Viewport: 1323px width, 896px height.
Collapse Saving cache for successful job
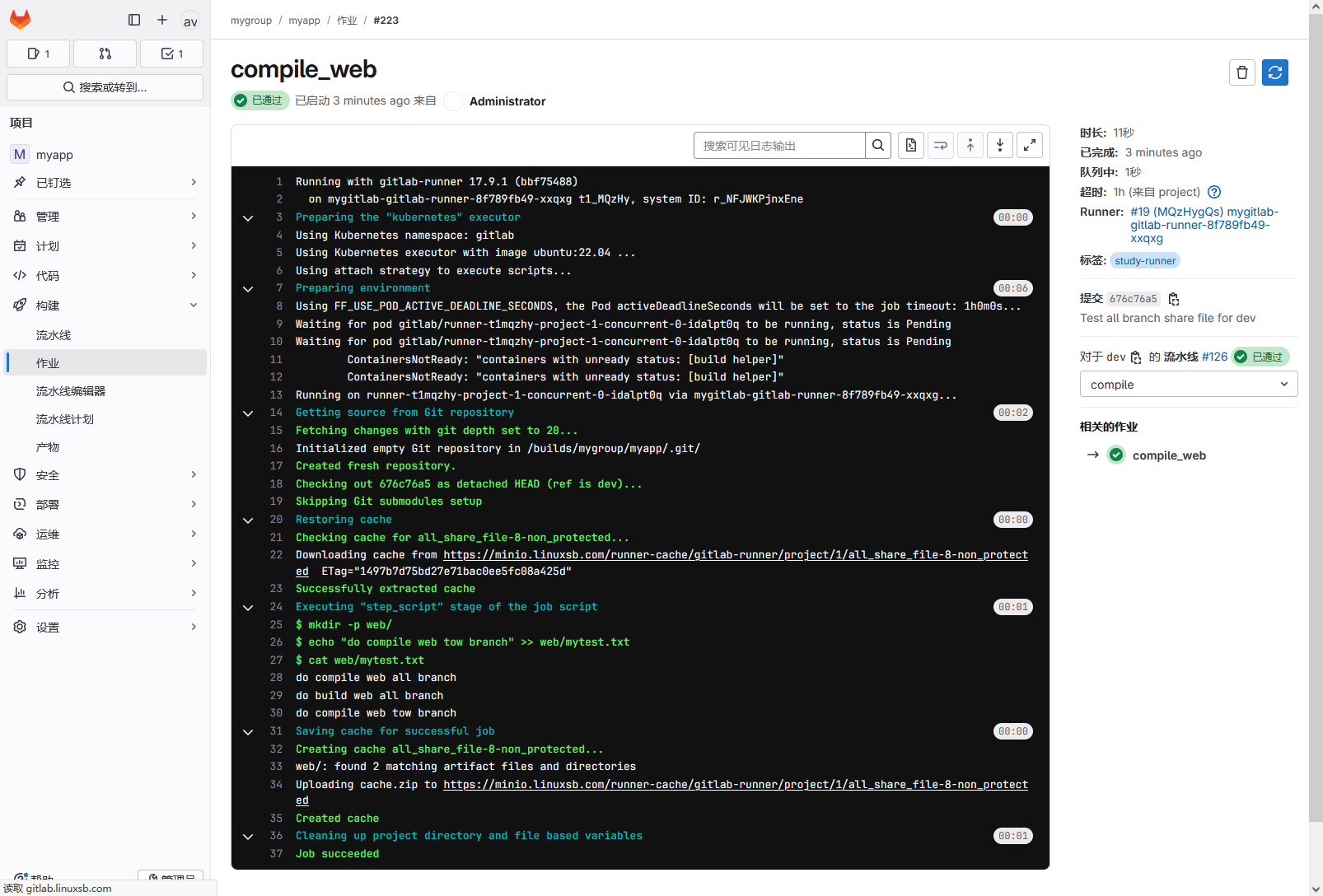click(x=248, y=731)
